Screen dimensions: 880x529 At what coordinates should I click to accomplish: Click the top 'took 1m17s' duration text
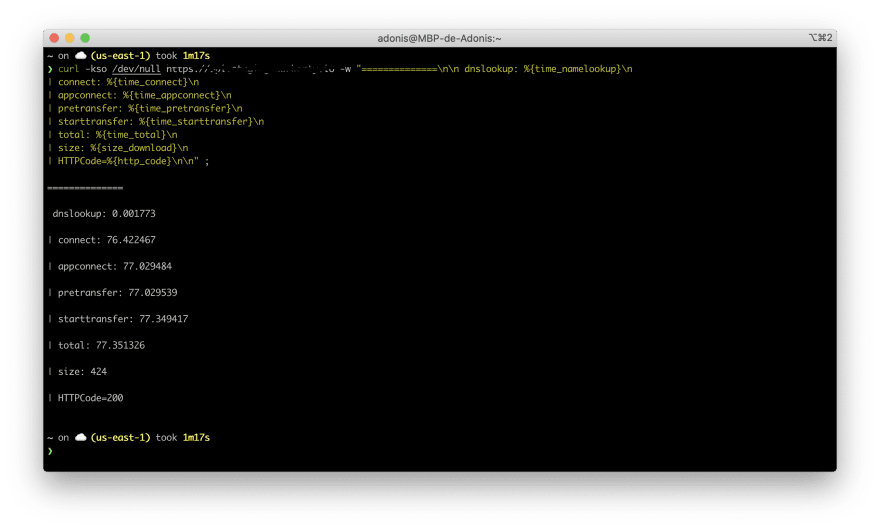[183, 56]
